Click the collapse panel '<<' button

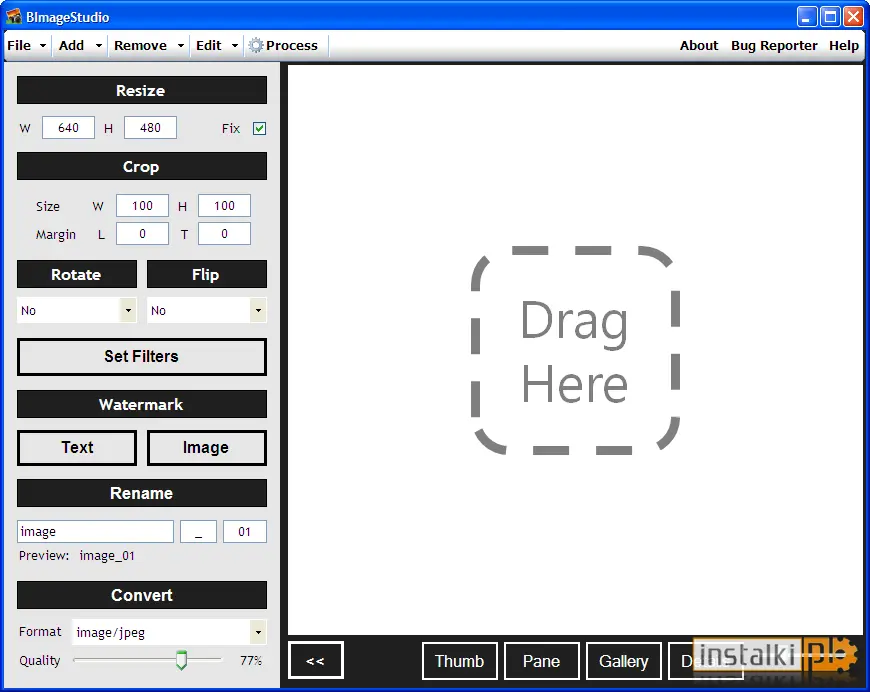pos(316,660)
